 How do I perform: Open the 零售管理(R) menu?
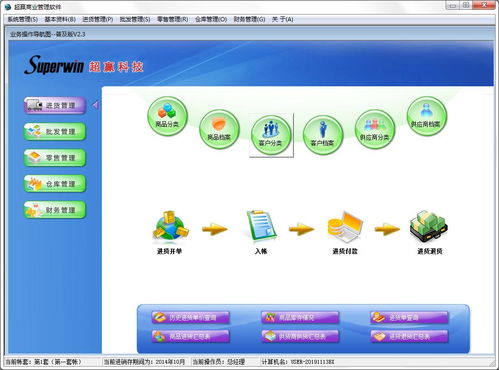[173, 19]
